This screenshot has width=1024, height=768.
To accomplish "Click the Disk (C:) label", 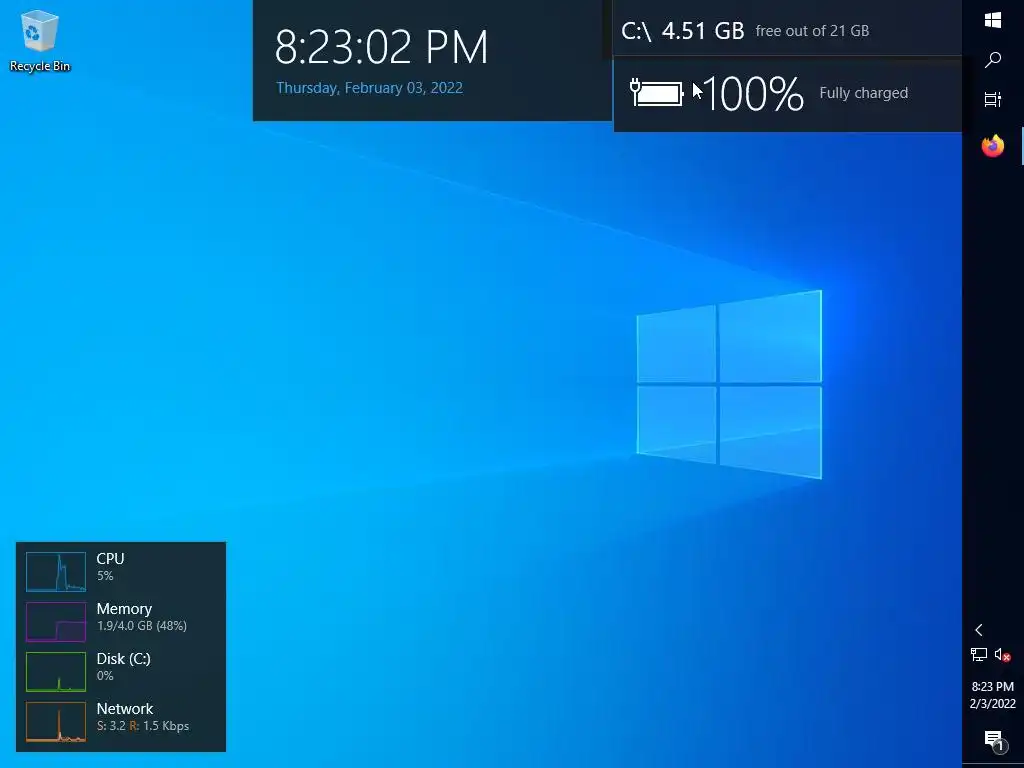I will pyautogui.click(x=123, y=658).
